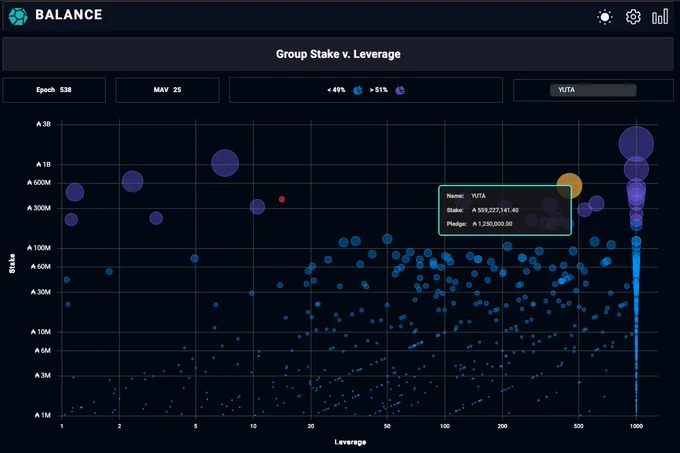Click the 500 leverage tick label

point(579,426)
